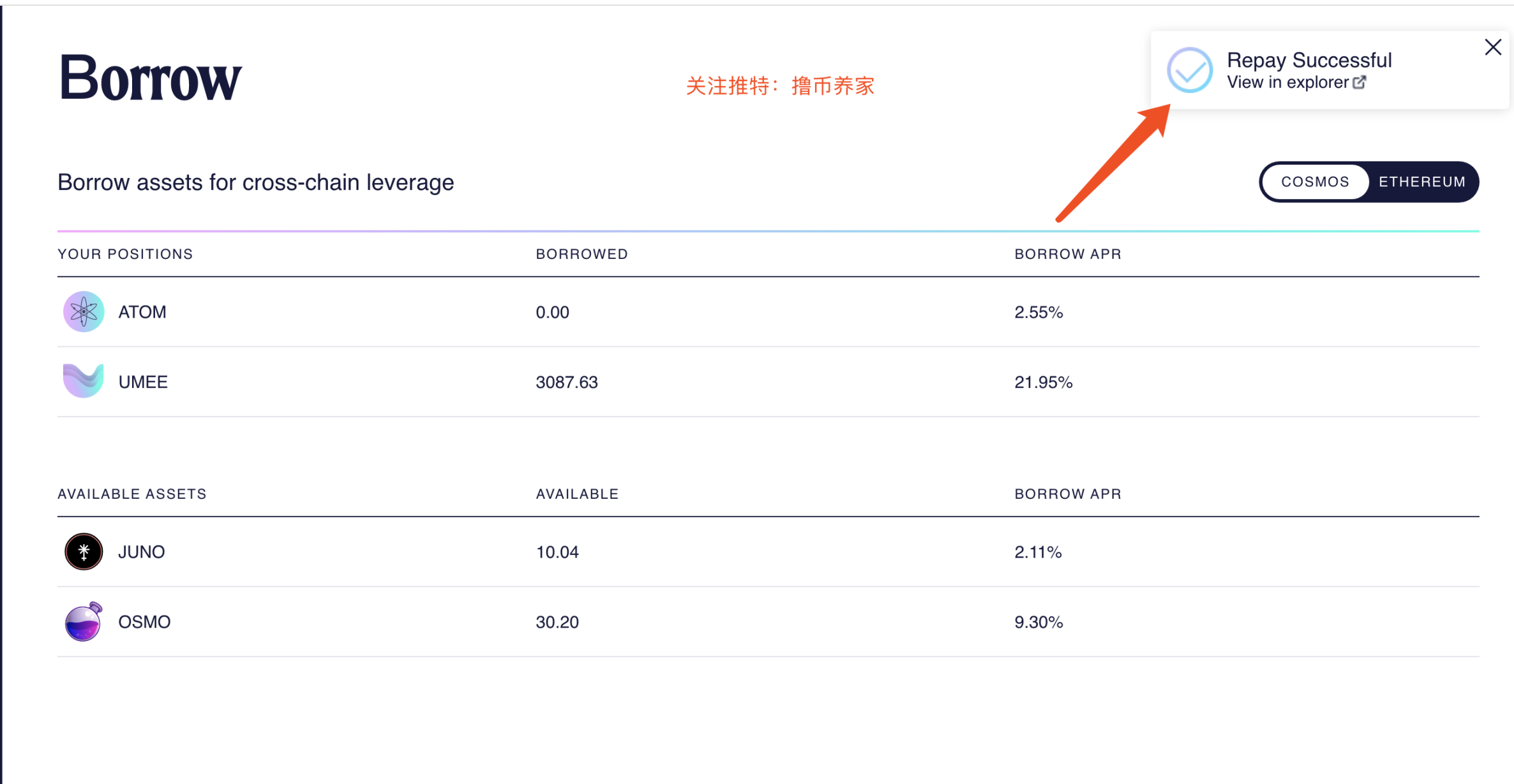This screenshot has height=784, width=1514.
Task: Select the ATOM position name
Action: pos(142,312)
